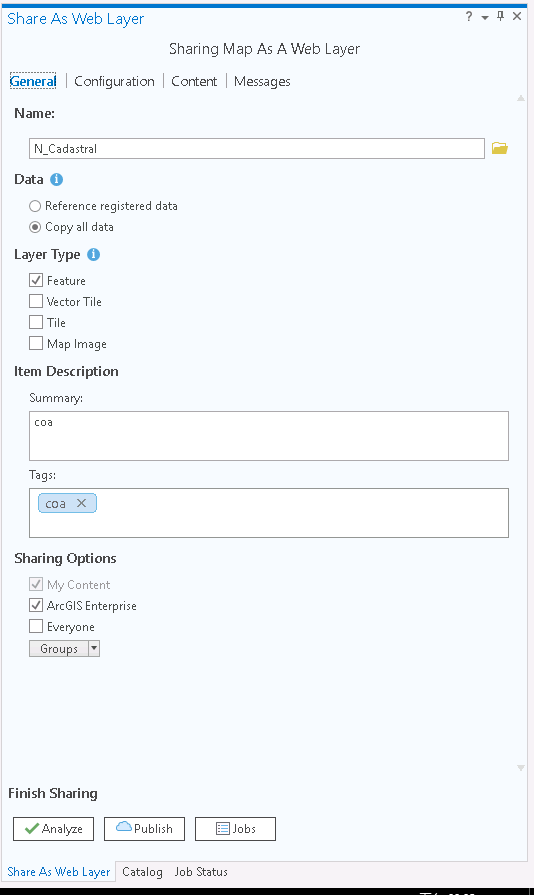Switch to the Configuration tab
534x895 pixels.
pyautogui.click(x=114, y=81)
